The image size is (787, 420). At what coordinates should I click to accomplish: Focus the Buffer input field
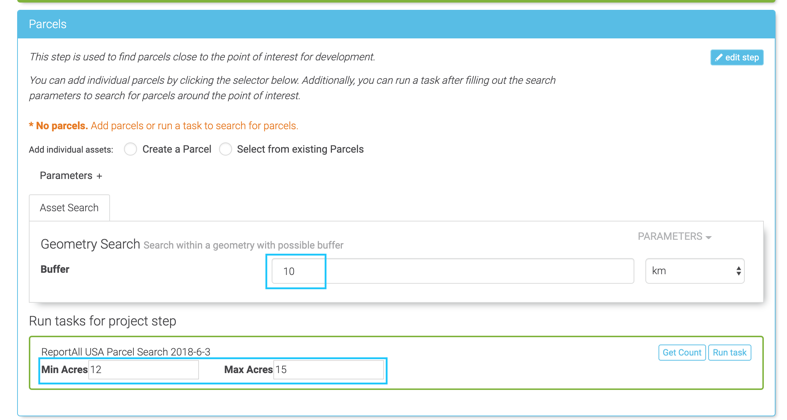(x=452, y=271)
